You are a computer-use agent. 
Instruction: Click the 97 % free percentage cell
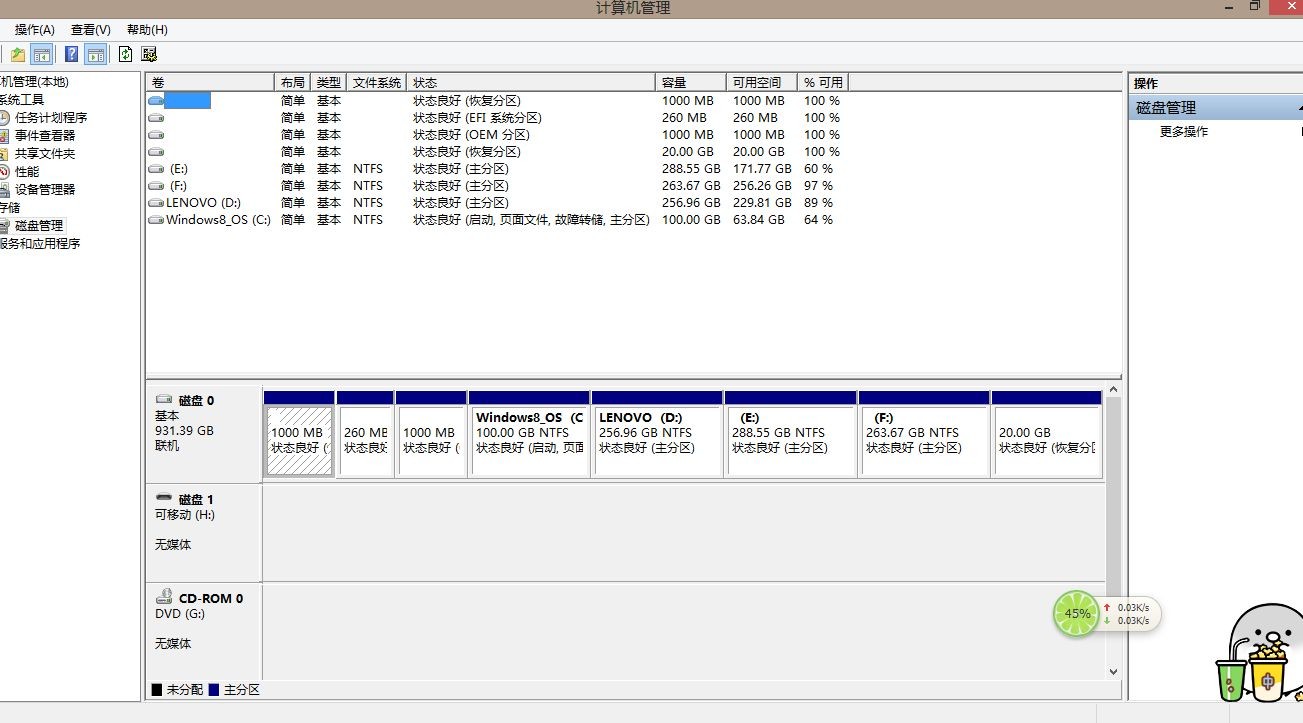[x=818, y=186]
